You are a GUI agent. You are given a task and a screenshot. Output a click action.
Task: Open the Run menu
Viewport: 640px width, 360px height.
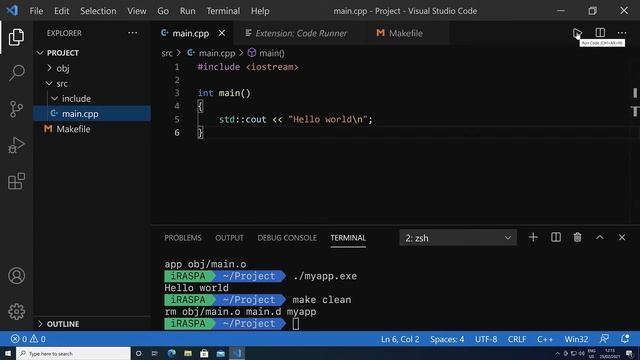coord(187,11)
